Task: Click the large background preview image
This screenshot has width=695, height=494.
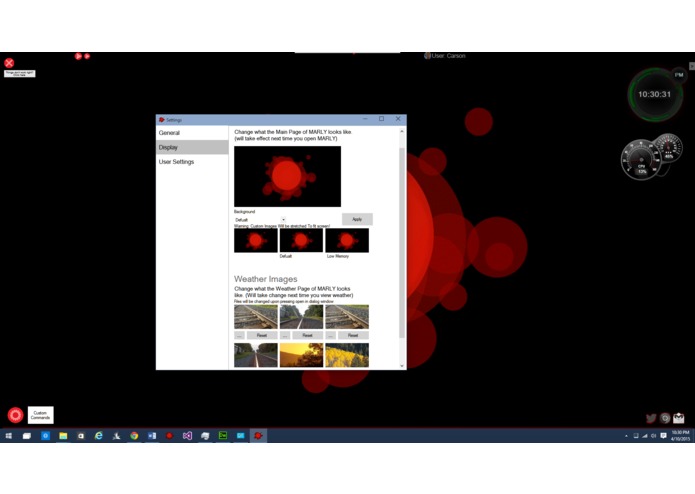Action: tap(288, 176)
